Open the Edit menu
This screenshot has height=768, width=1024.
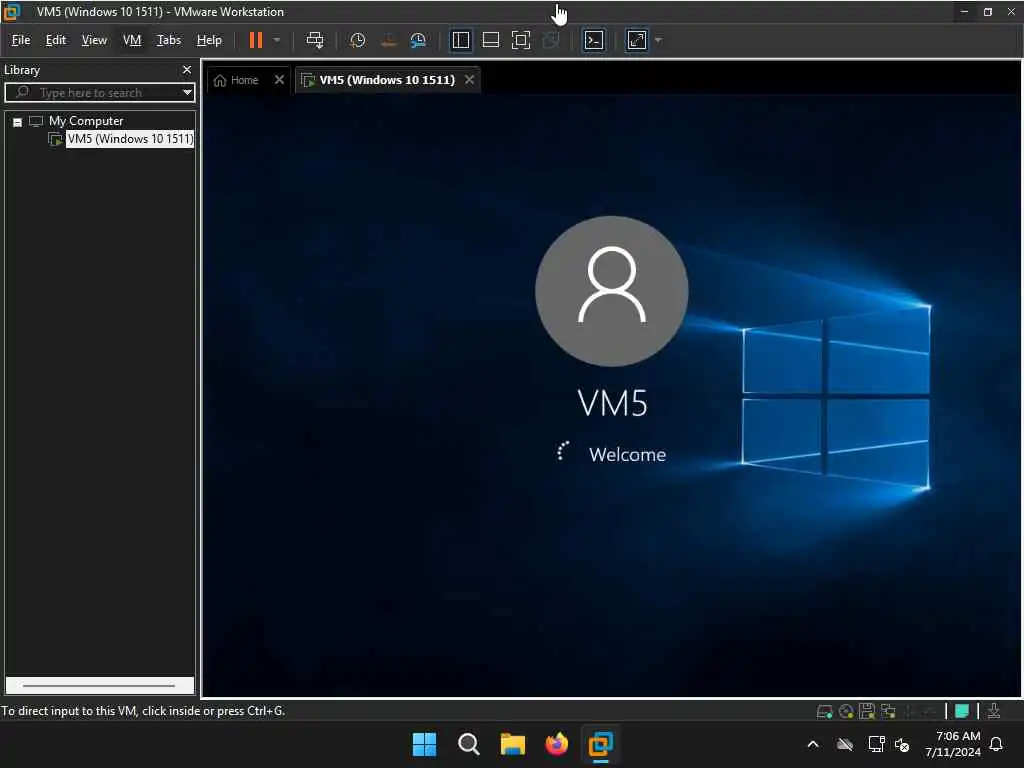[x=56, y=40]
